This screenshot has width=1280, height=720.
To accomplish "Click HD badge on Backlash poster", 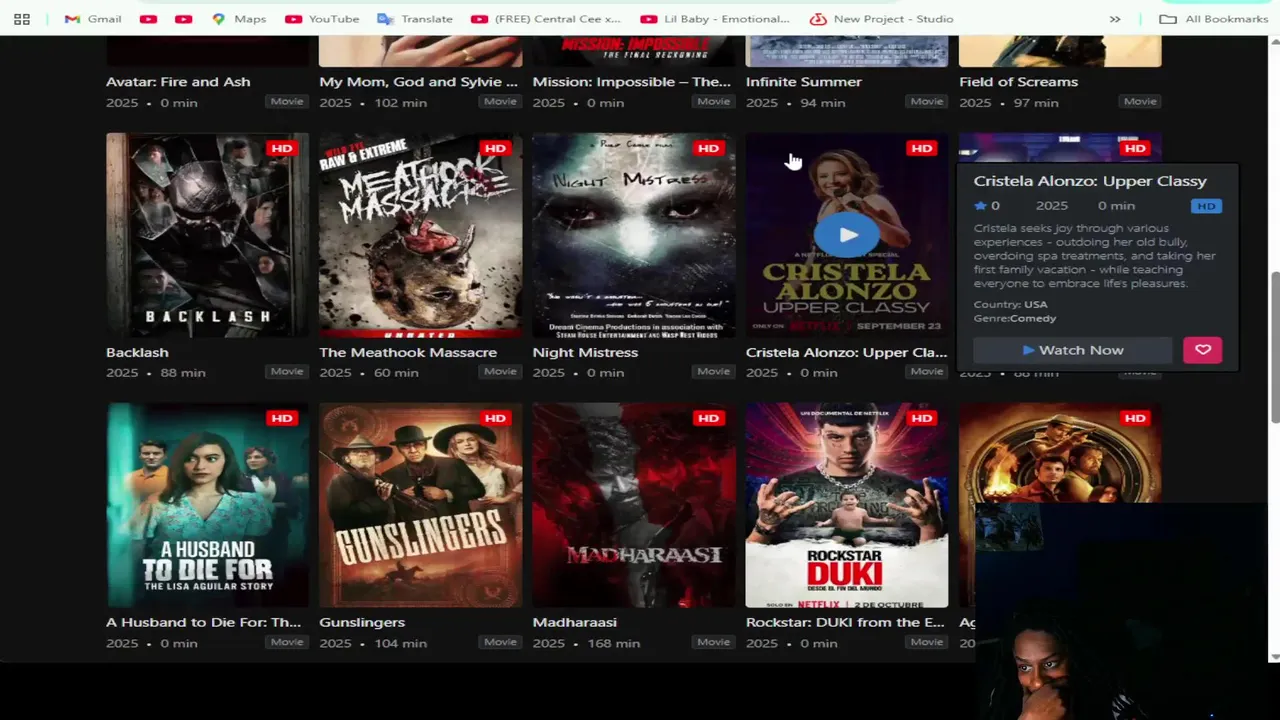I will point(282,148).
